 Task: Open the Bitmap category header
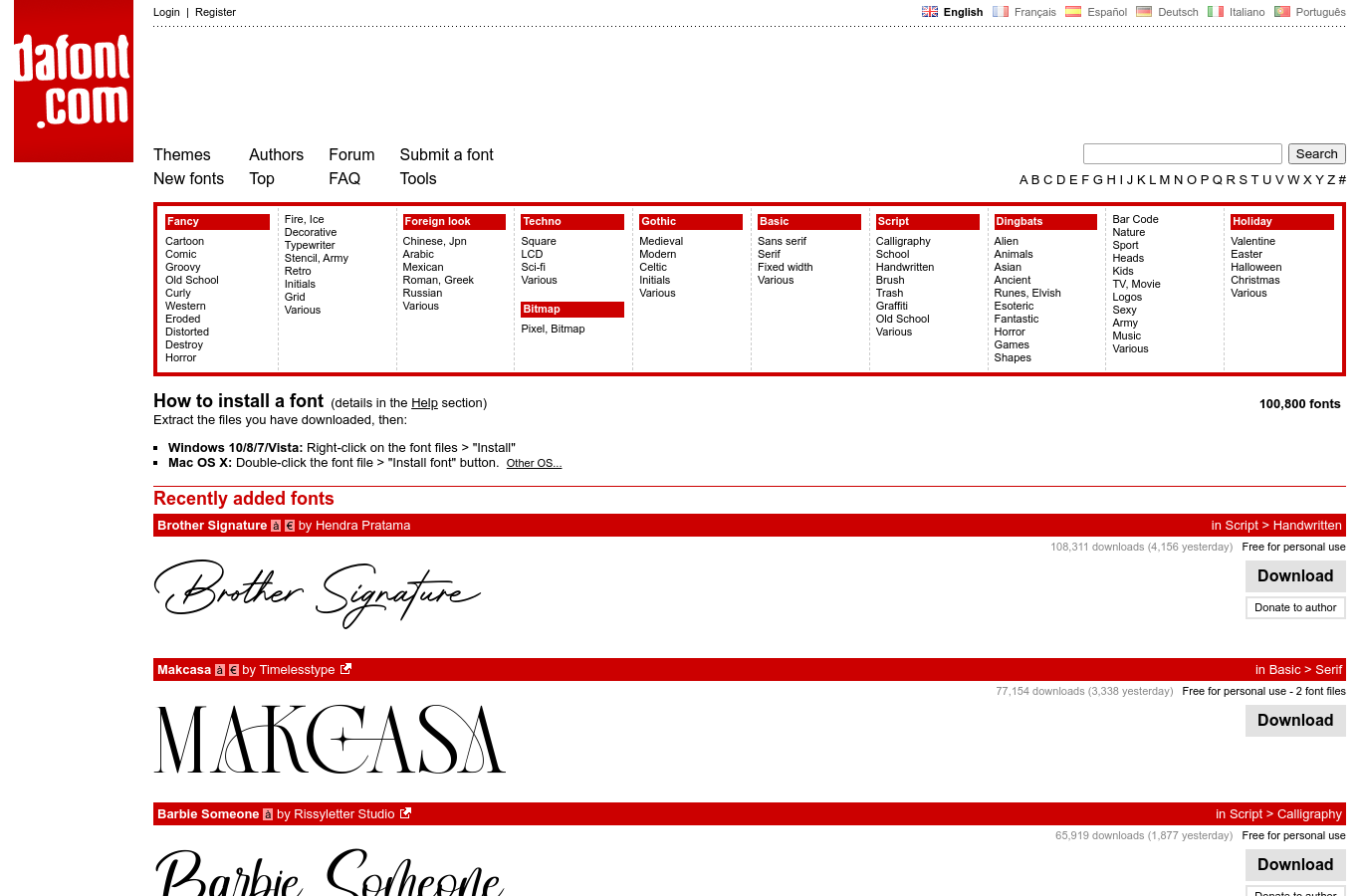(x=572, y=310)
